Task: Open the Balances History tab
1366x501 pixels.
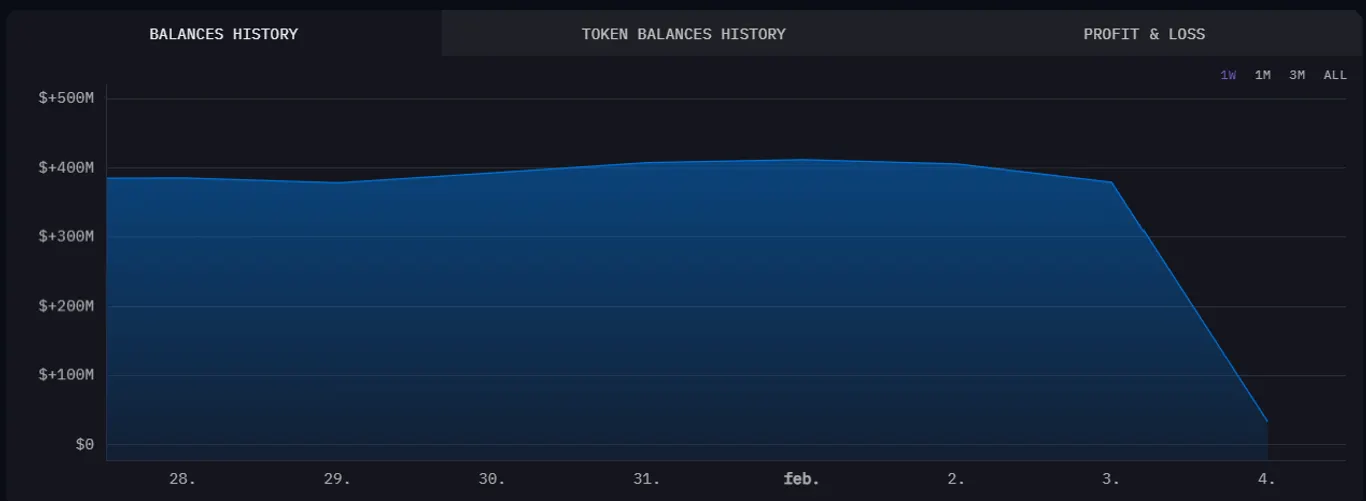Action: tap(223, 34)
